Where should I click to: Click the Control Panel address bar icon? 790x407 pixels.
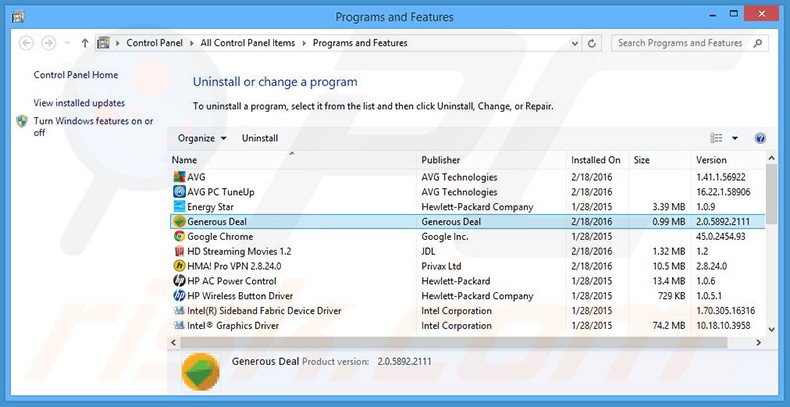(103, 43)
